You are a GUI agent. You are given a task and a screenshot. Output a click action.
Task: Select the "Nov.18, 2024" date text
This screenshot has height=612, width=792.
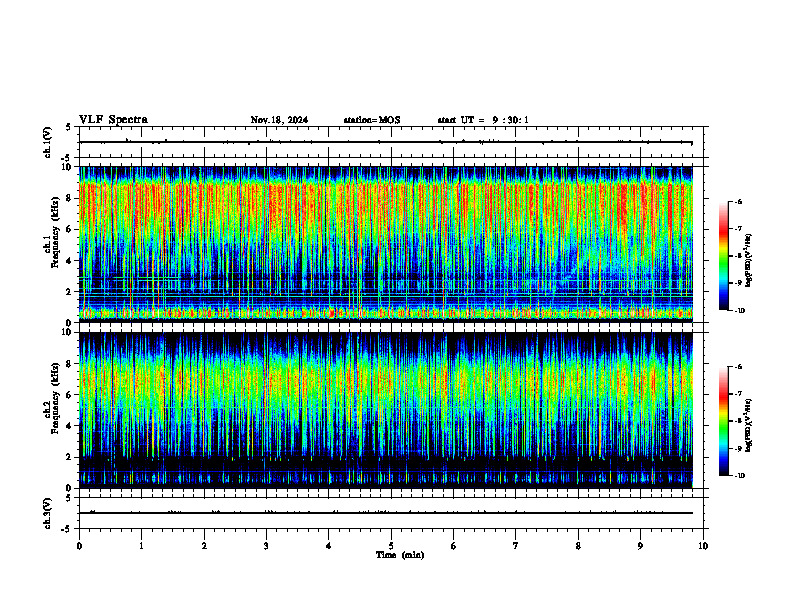pyautogui.click(x=279, y=120)
